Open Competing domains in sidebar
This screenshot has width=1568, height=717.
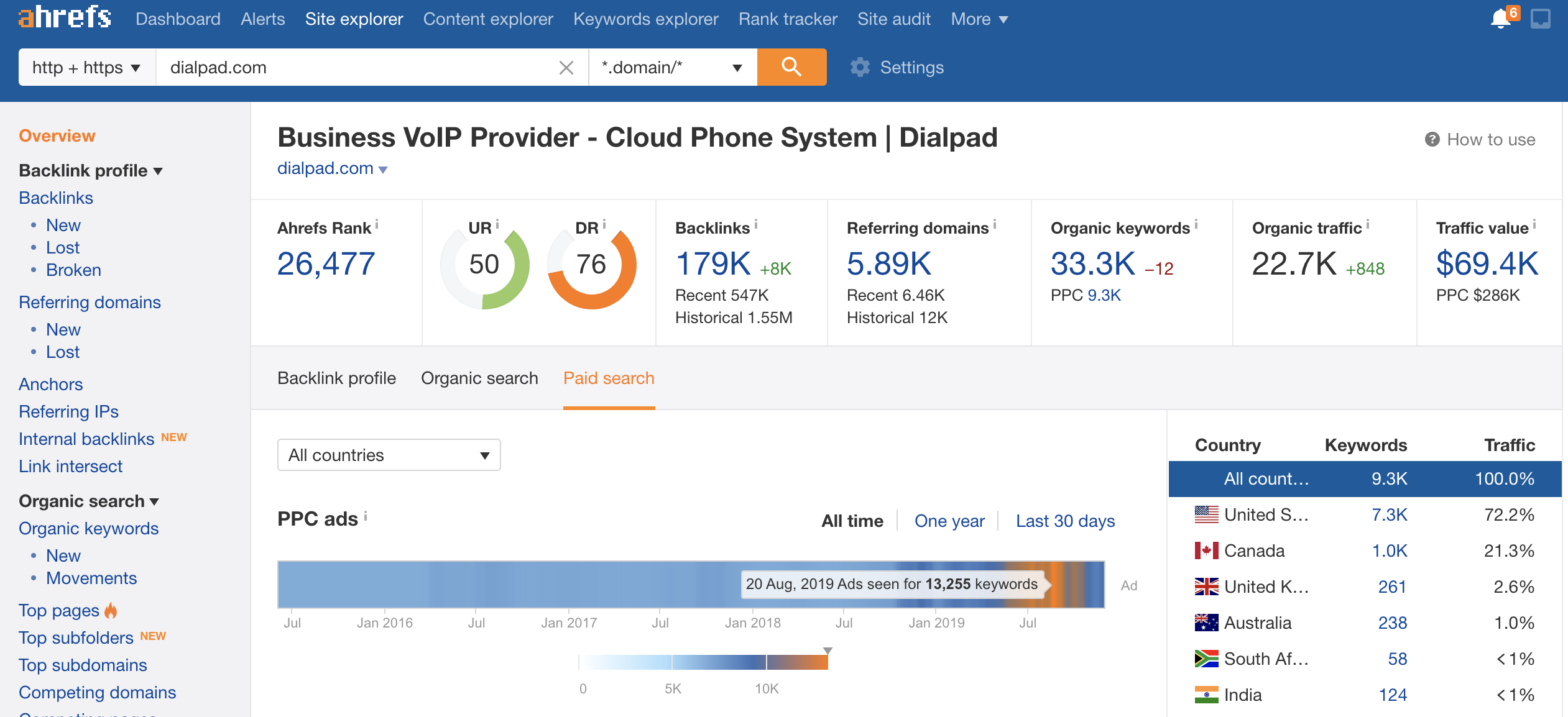point(97,692)
